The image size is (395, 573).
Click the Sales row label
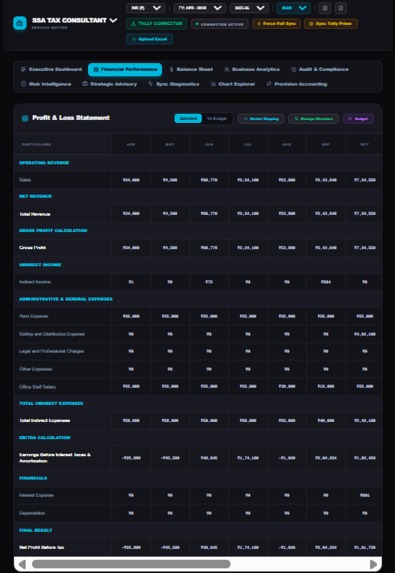coord(25,180)
